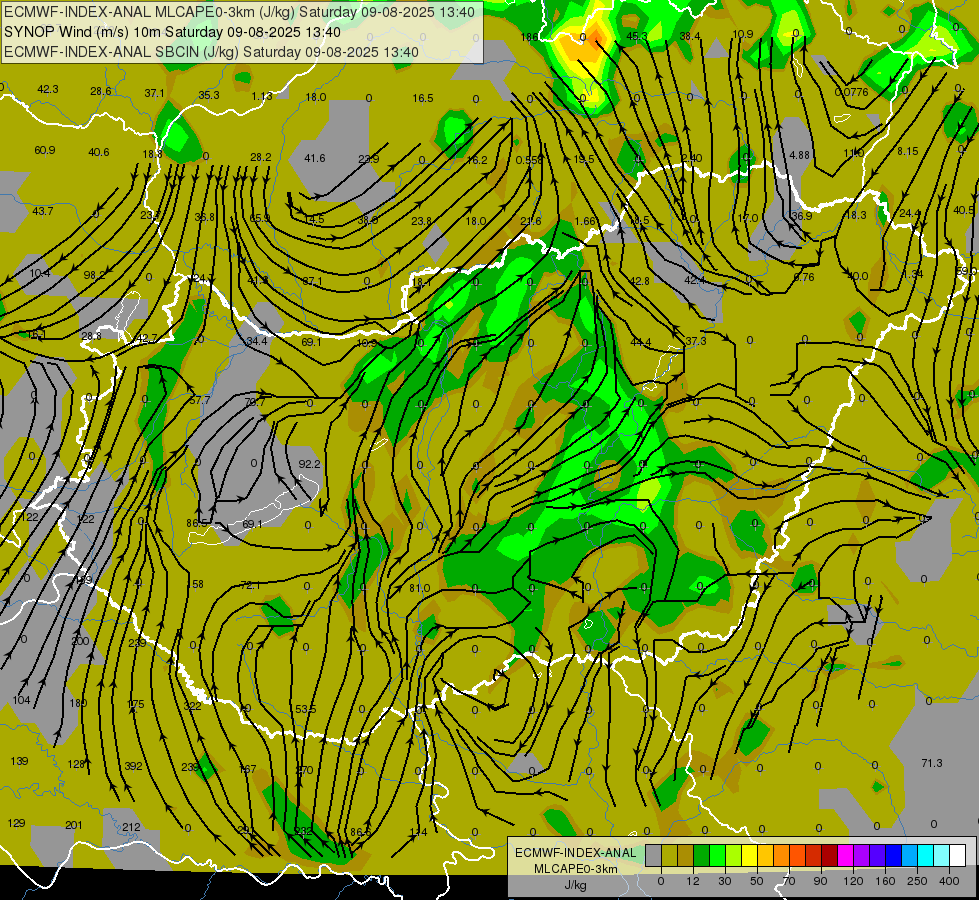Click the map value 38.4
979x900 pixels.
(690, 36)
